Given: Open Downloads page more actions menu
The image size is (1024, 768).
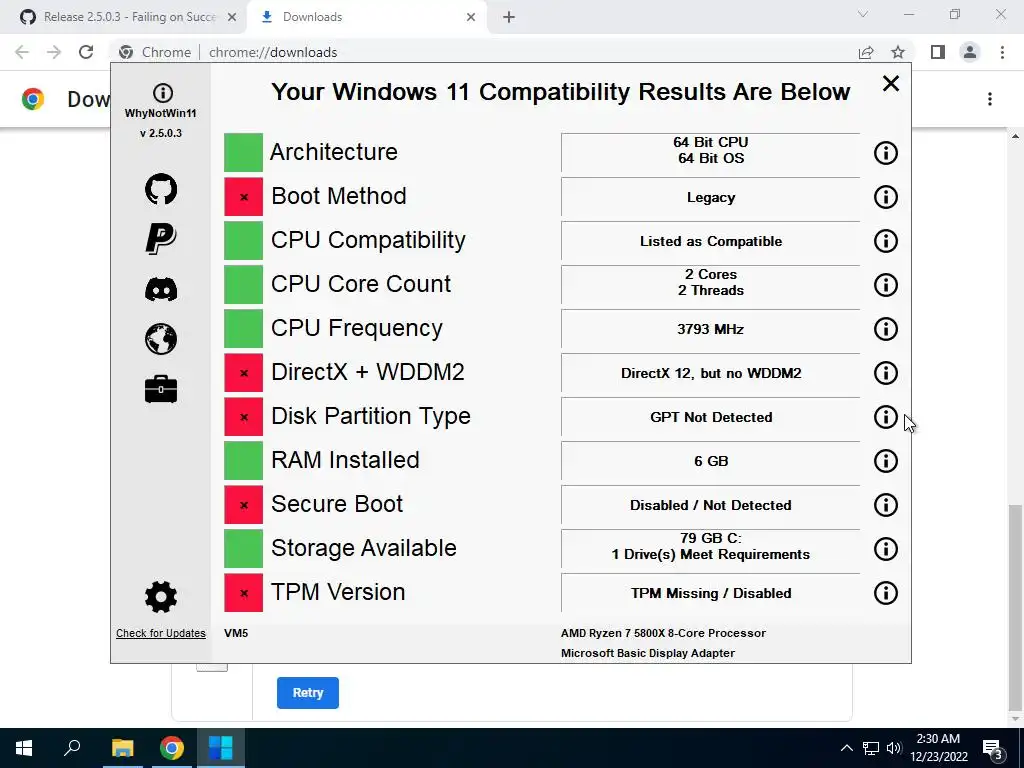Looking at the screenshot, I should (990, 99).
